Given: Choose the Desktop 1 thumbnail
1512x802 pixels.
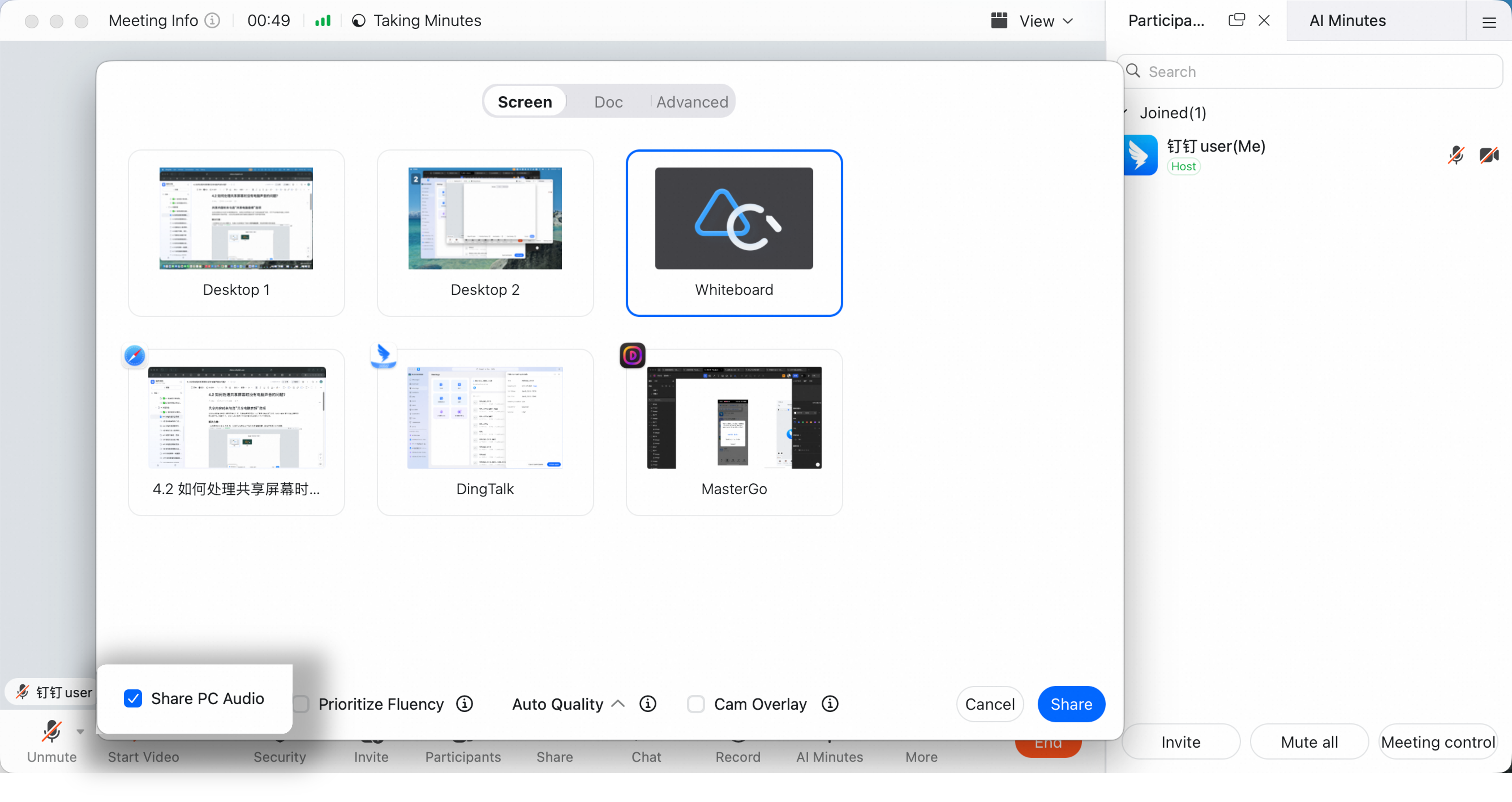Looking at the screenshot, I should (x=236, y=233).
